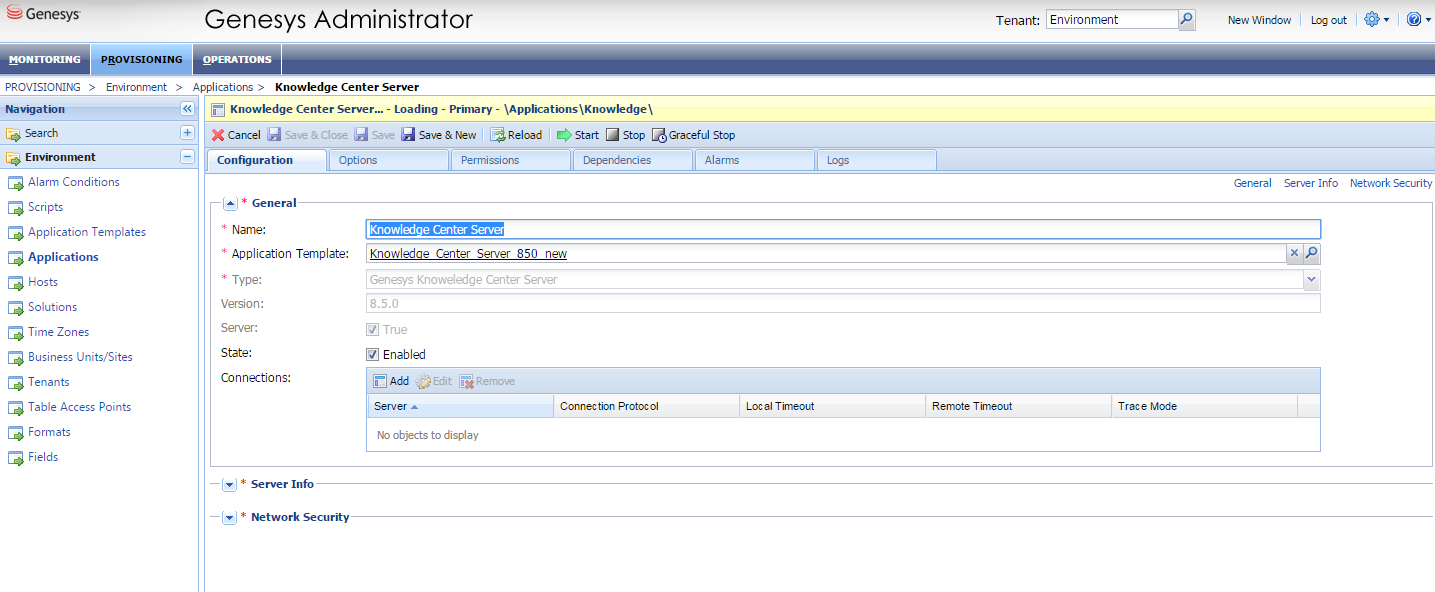Click the Local Timeout column header
This screenshot has height=592, width=1435.
(x=832, y=406)
